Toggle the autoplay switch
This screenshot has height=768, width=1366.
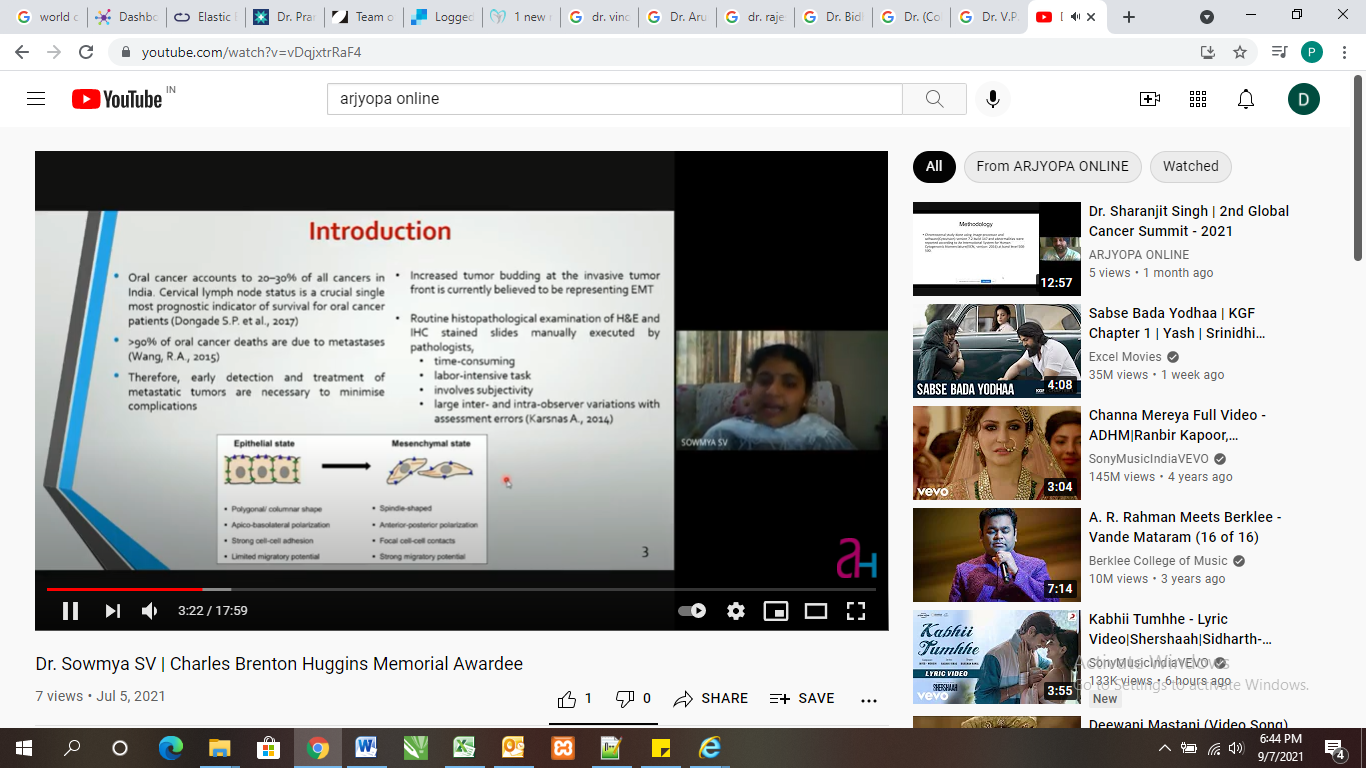coord(692,611)
